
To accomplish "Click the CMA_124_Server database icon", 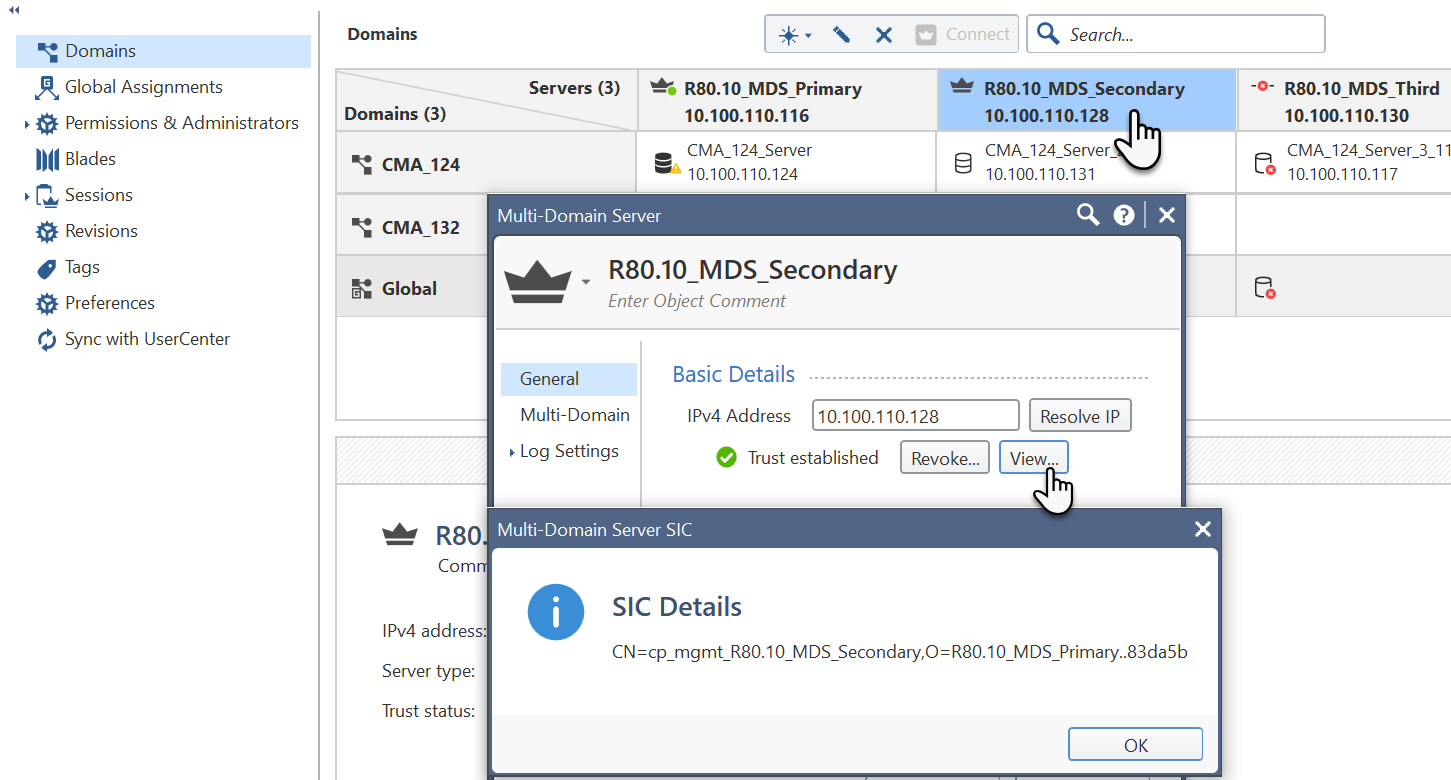I will 664,163.
